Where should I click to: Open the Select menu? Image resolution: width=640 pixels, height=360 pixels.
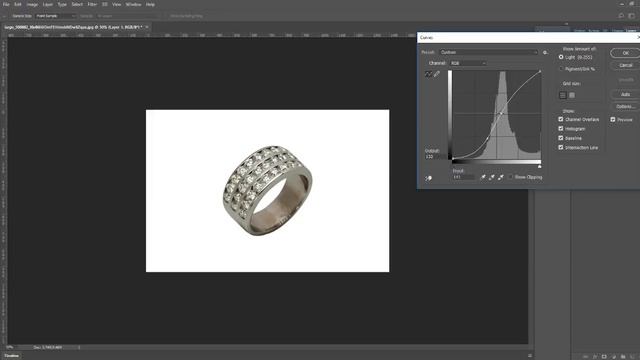[x=77, y=4]
